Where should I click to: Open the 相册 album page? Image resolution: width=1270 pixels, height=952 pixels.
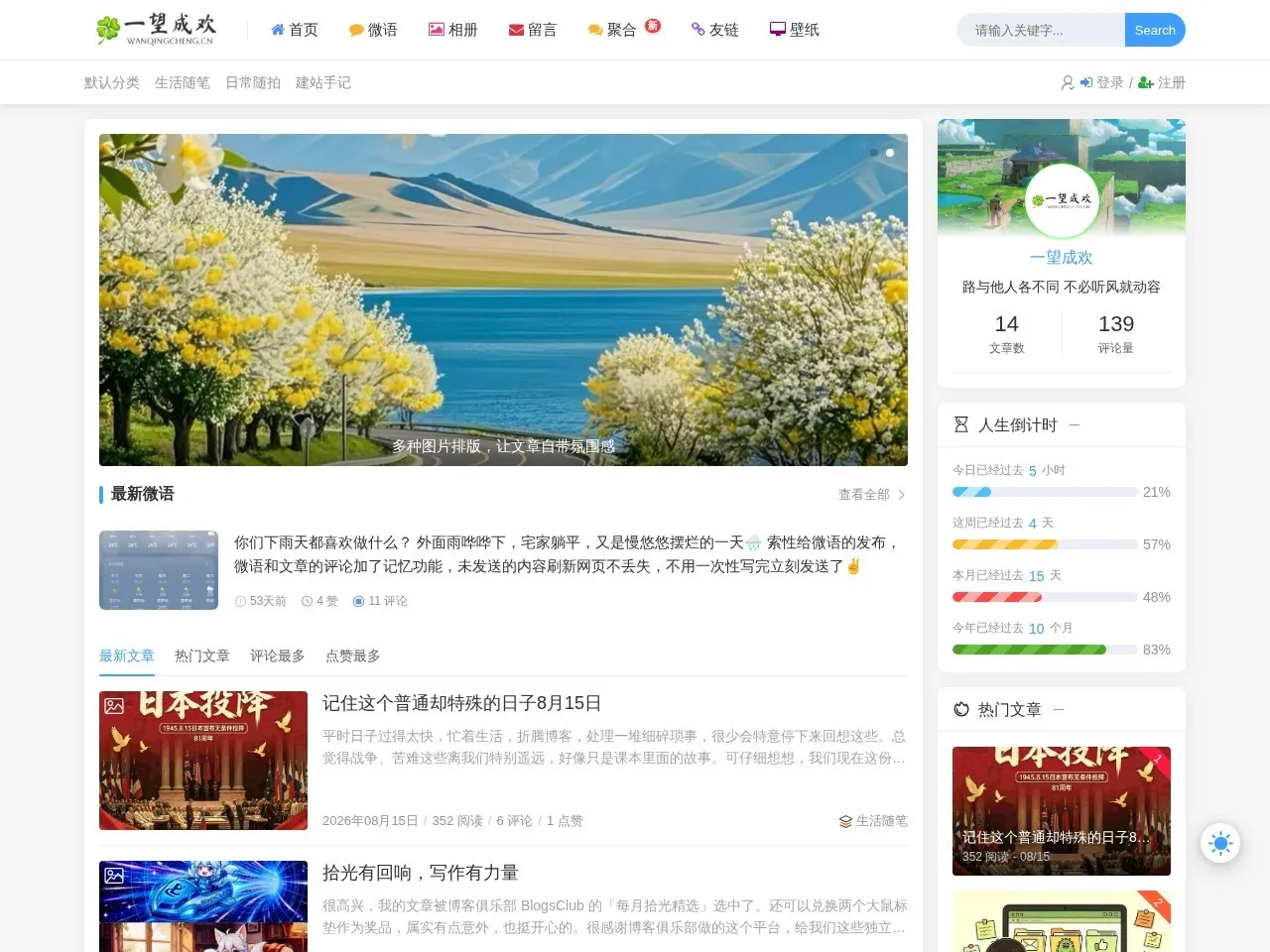tap(453, 30)
